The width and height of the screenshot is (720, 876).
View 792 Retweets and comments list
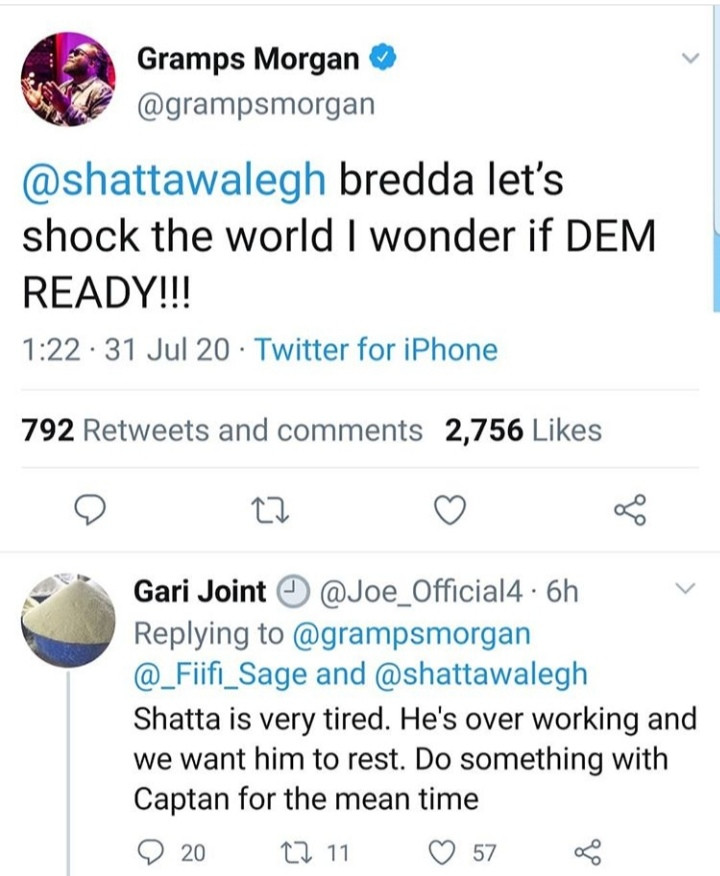pos(222,430)
